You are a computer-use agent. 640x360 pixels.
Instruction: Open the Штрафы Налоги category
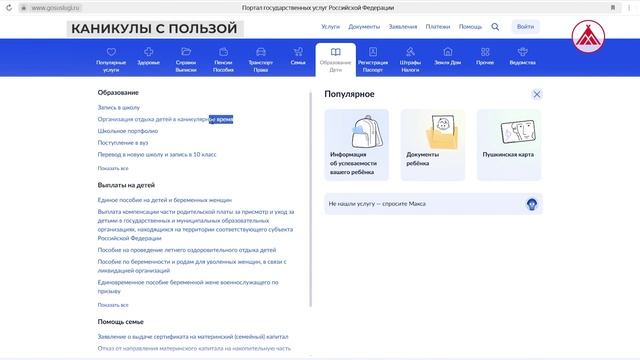pyautogui.click(x=410, y=60)
